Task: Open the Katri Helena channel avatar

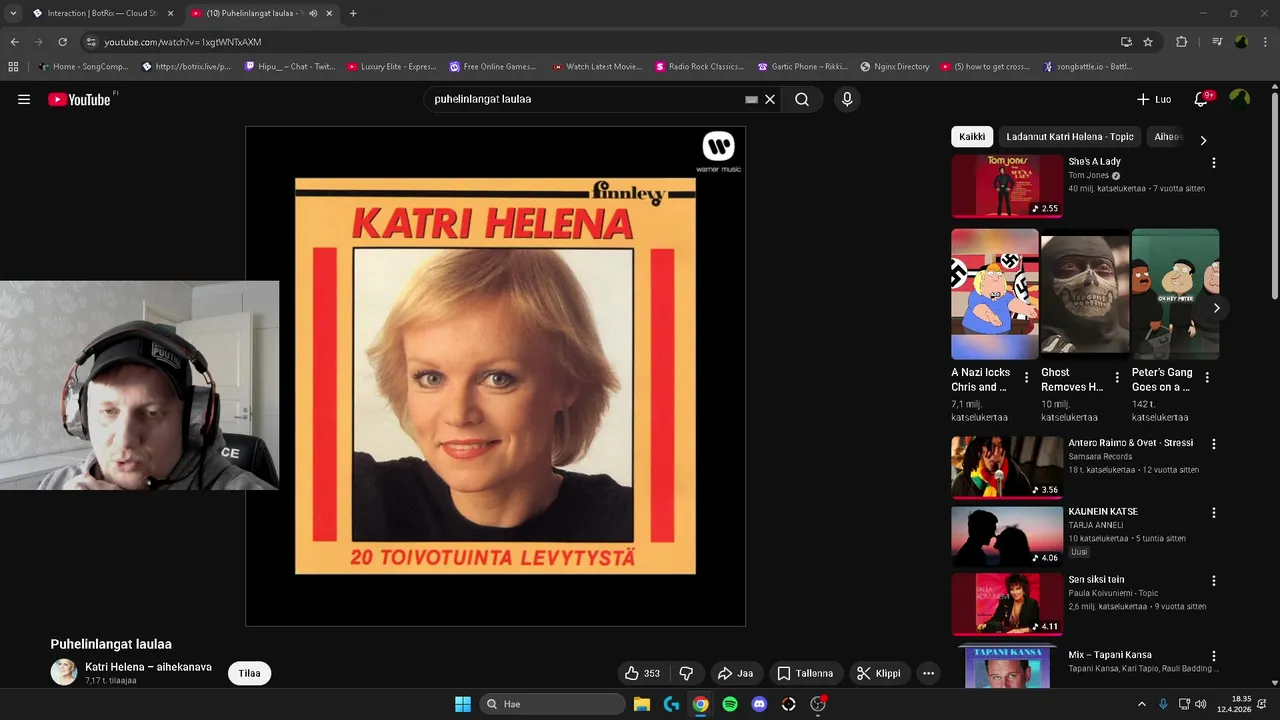Action: pyautogui.click(x=64, y=672)
